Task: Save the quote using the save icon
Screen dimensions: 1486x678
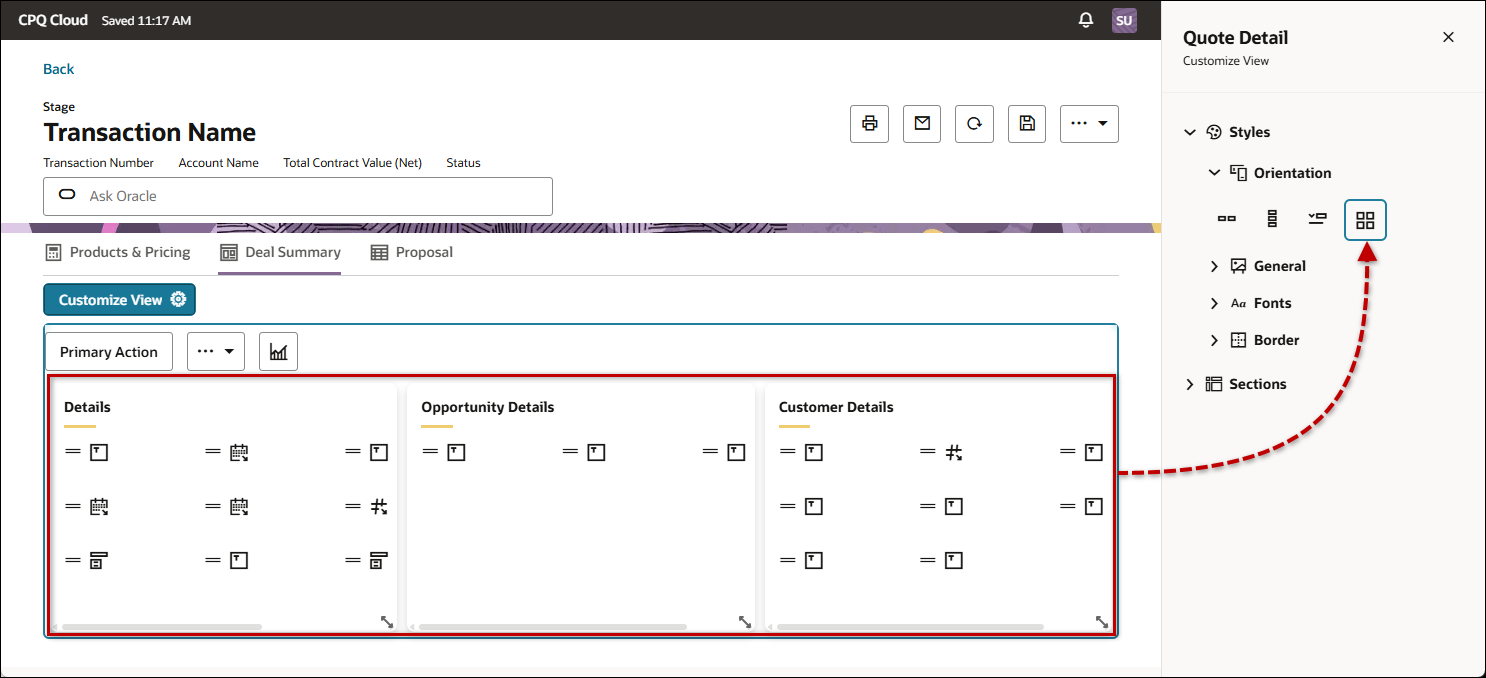Action: coord(1026,123)
